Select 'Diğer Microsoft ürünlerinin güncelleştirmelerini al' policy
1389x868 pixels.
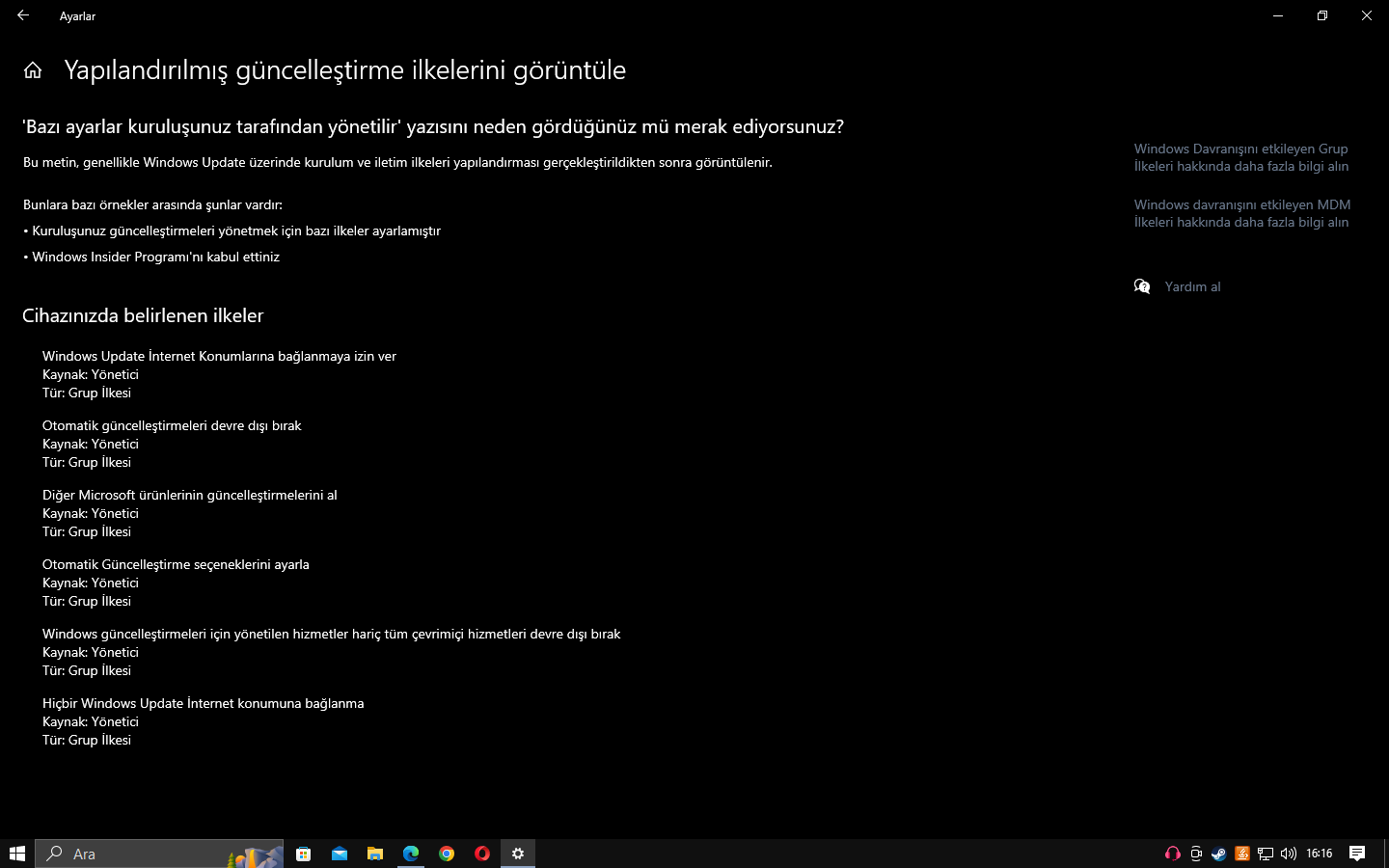click(190, 495)
